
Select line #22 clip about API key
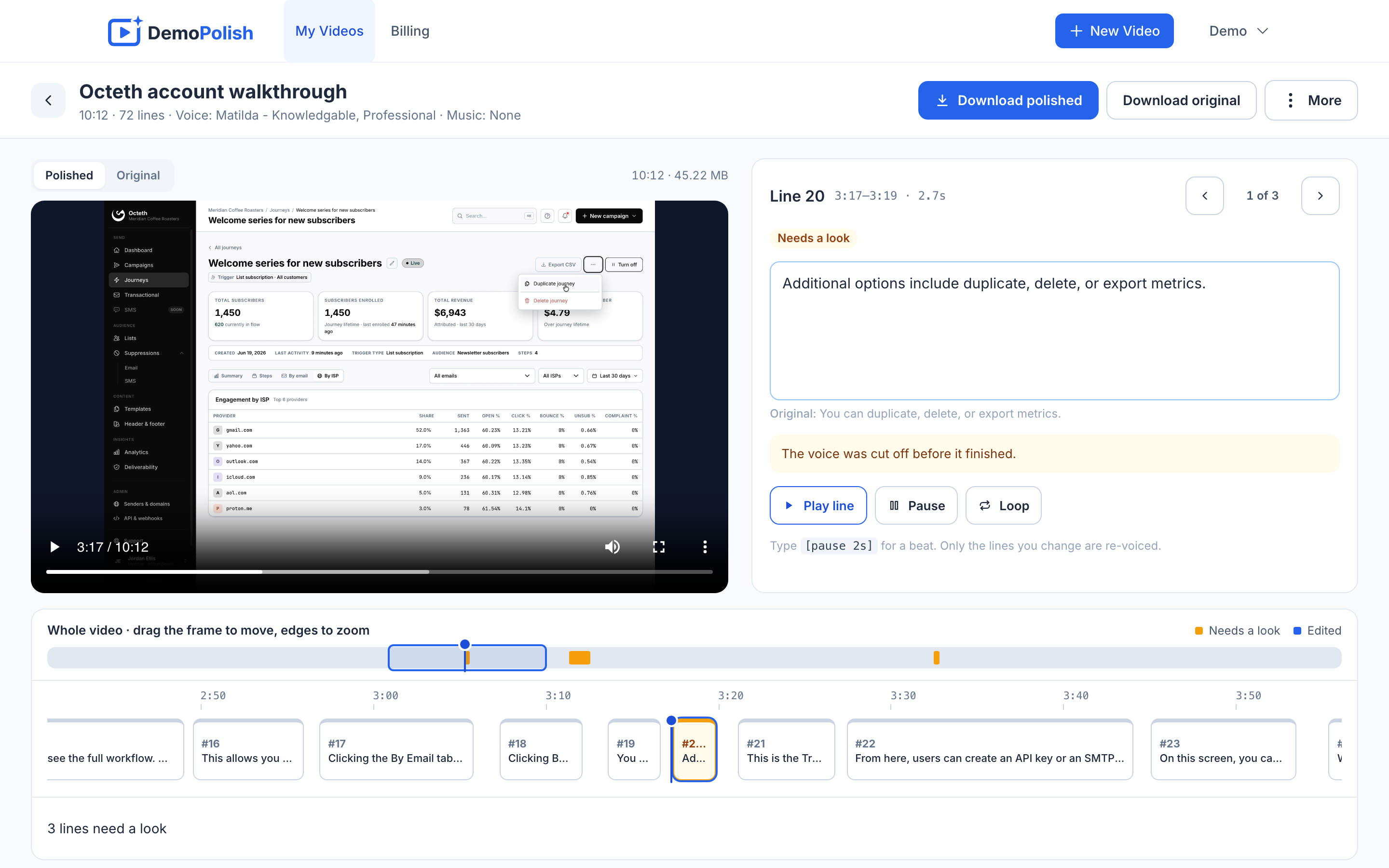click(x=990, y=750)
